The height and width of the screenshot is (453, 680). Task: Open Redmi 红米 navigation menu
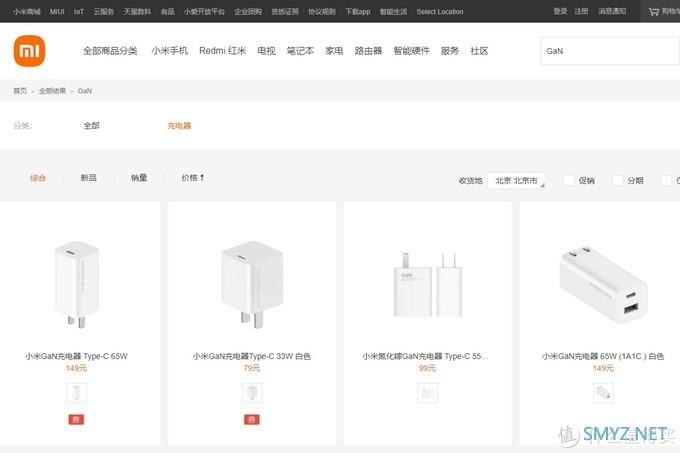(222, 51)
